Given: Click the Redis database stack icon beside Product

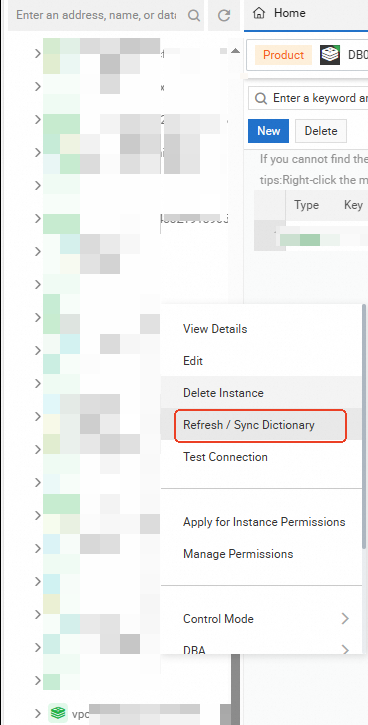Looking at the screenshot, I should 330,55.
